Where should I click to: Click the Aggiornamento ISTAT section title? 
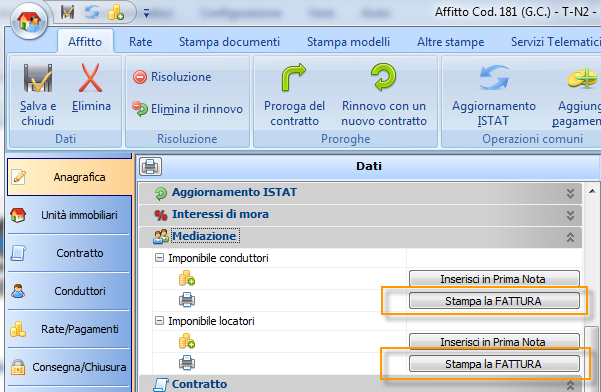point(234,192)
